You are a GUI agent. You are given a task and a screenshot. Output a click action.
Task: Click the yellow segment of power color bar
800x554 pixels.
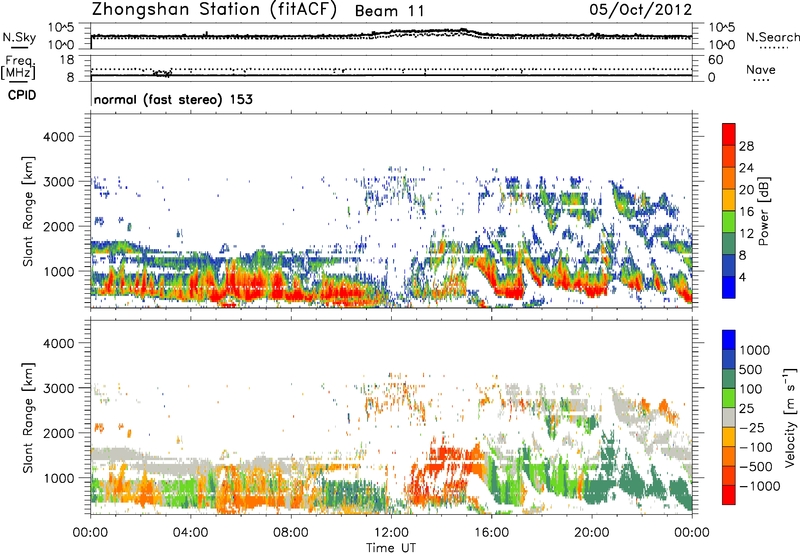[x=729, y=200]
